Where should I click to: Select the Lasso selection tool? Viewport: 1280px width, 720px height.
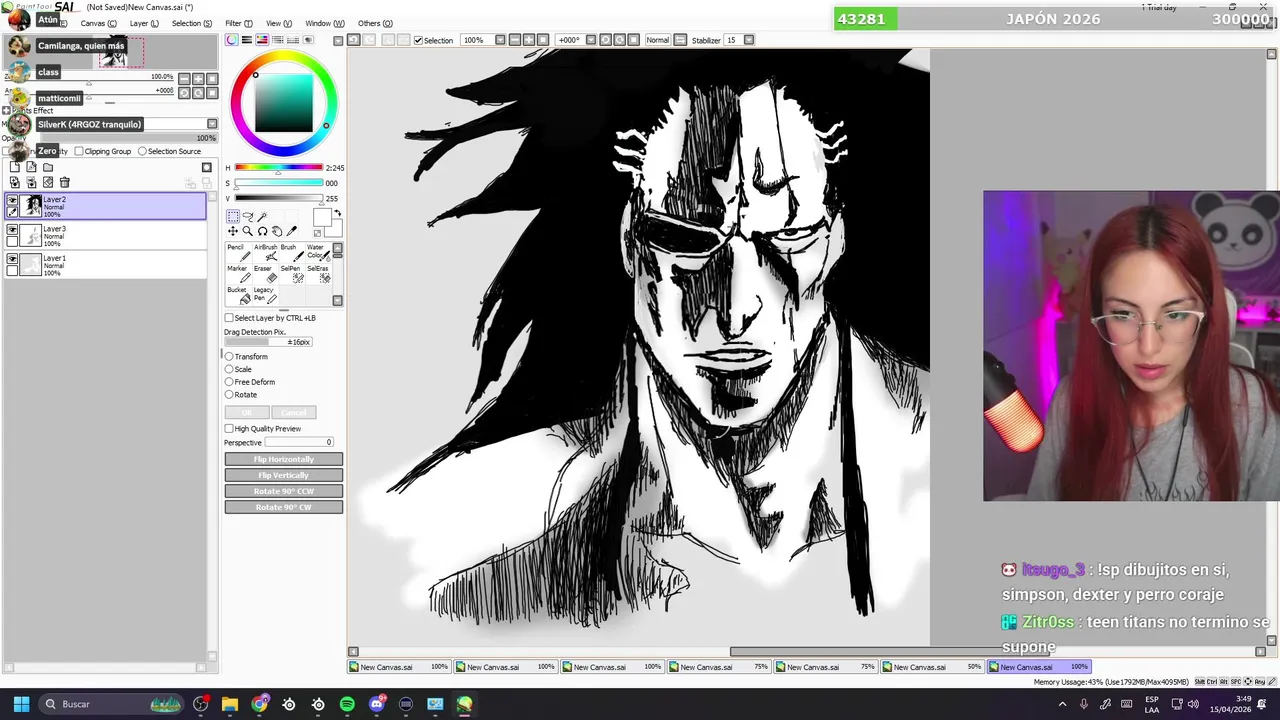[x=248, y=216]
